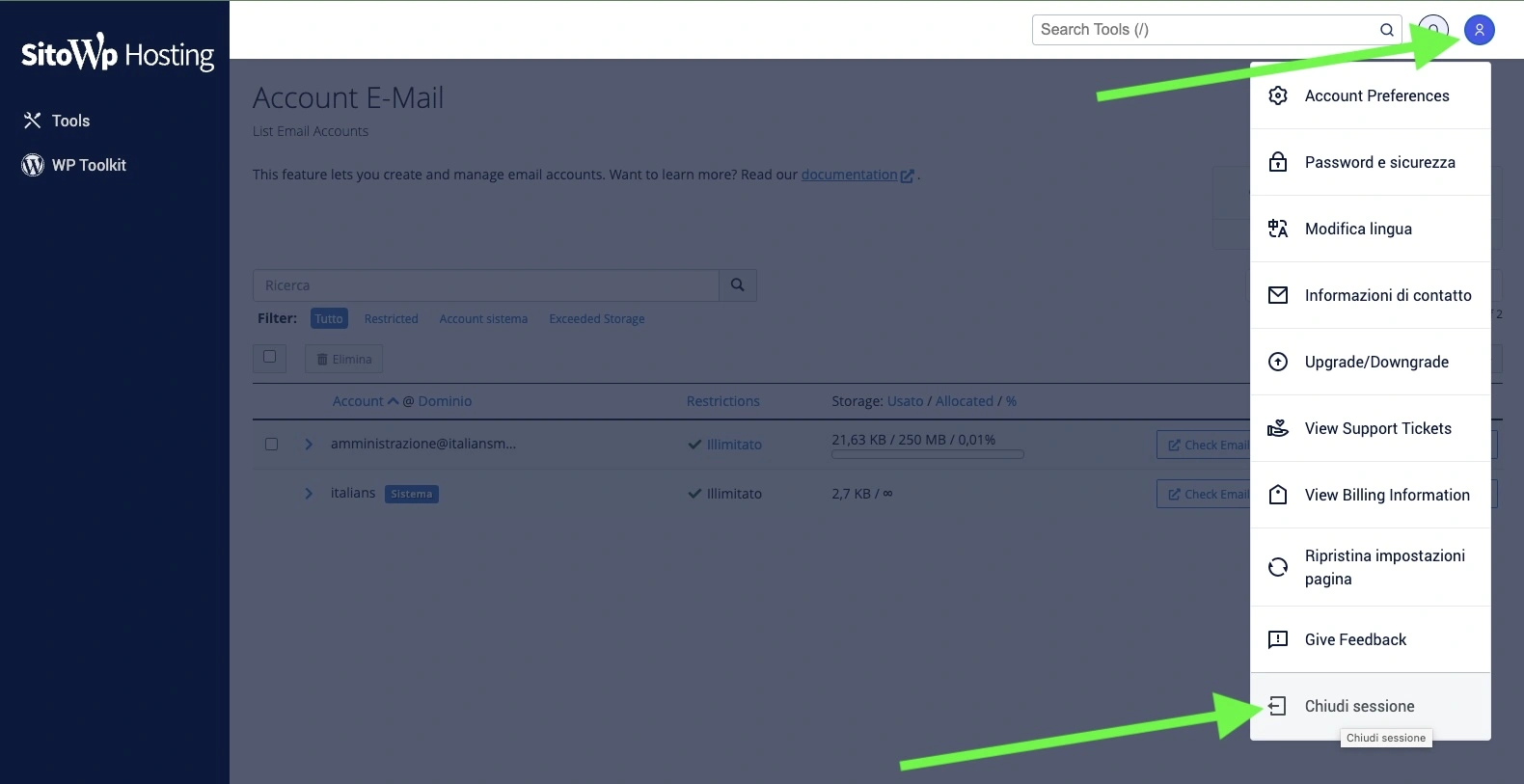Select the Exceeded Storage filter

point(597,319)
